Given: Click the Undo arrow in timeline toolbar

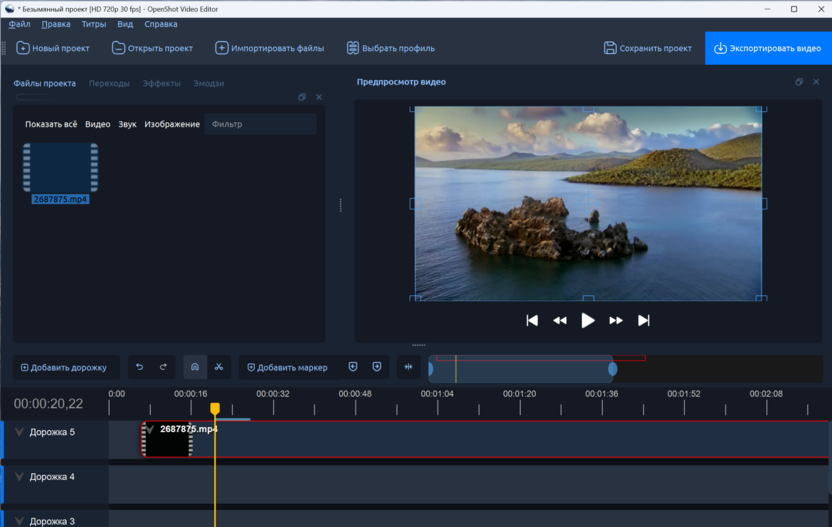Looking at the screenshot, I should (139, 367).
